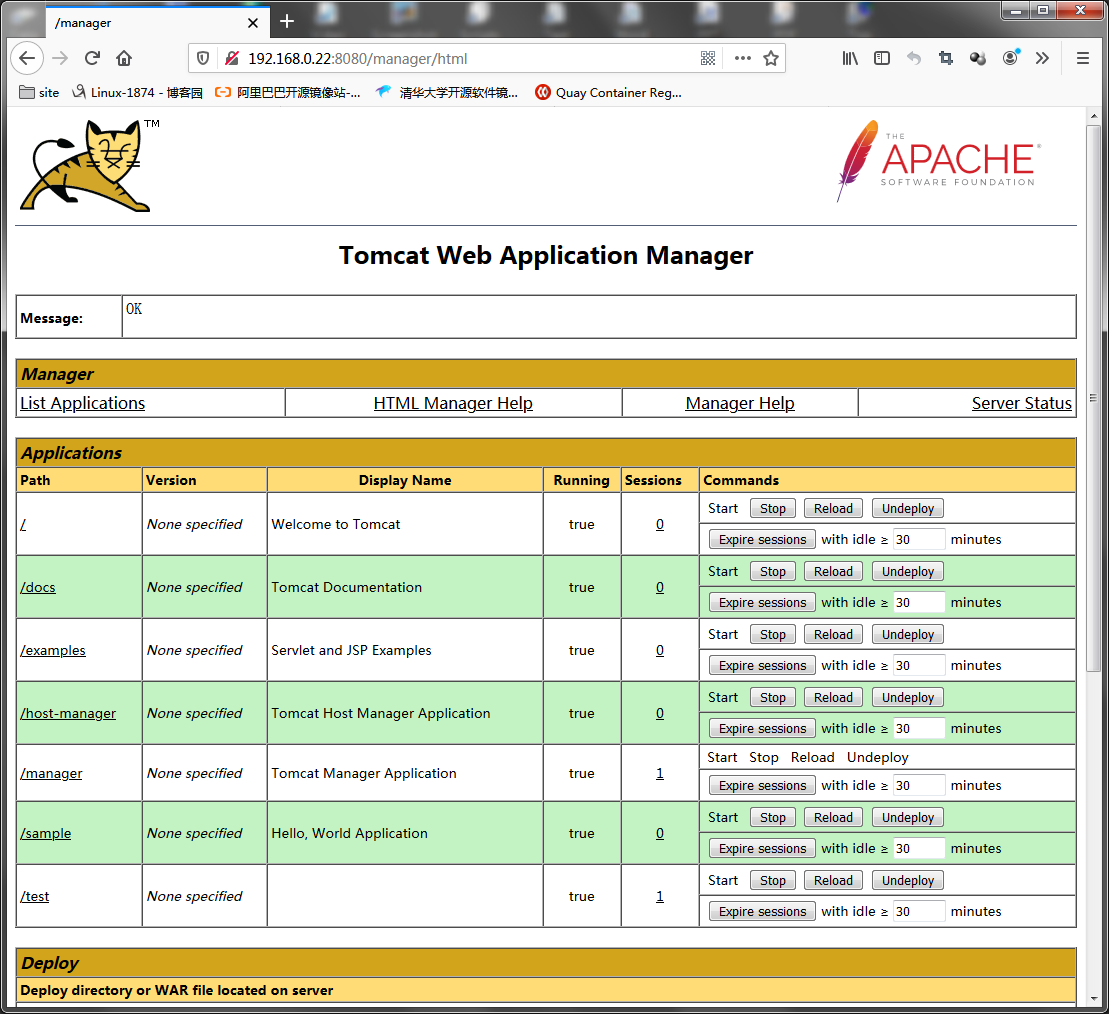Screen dimensions: 1109x1014
Task: Open the 清华大学开源软件镜像 bookmark
Action: (446, 93)
